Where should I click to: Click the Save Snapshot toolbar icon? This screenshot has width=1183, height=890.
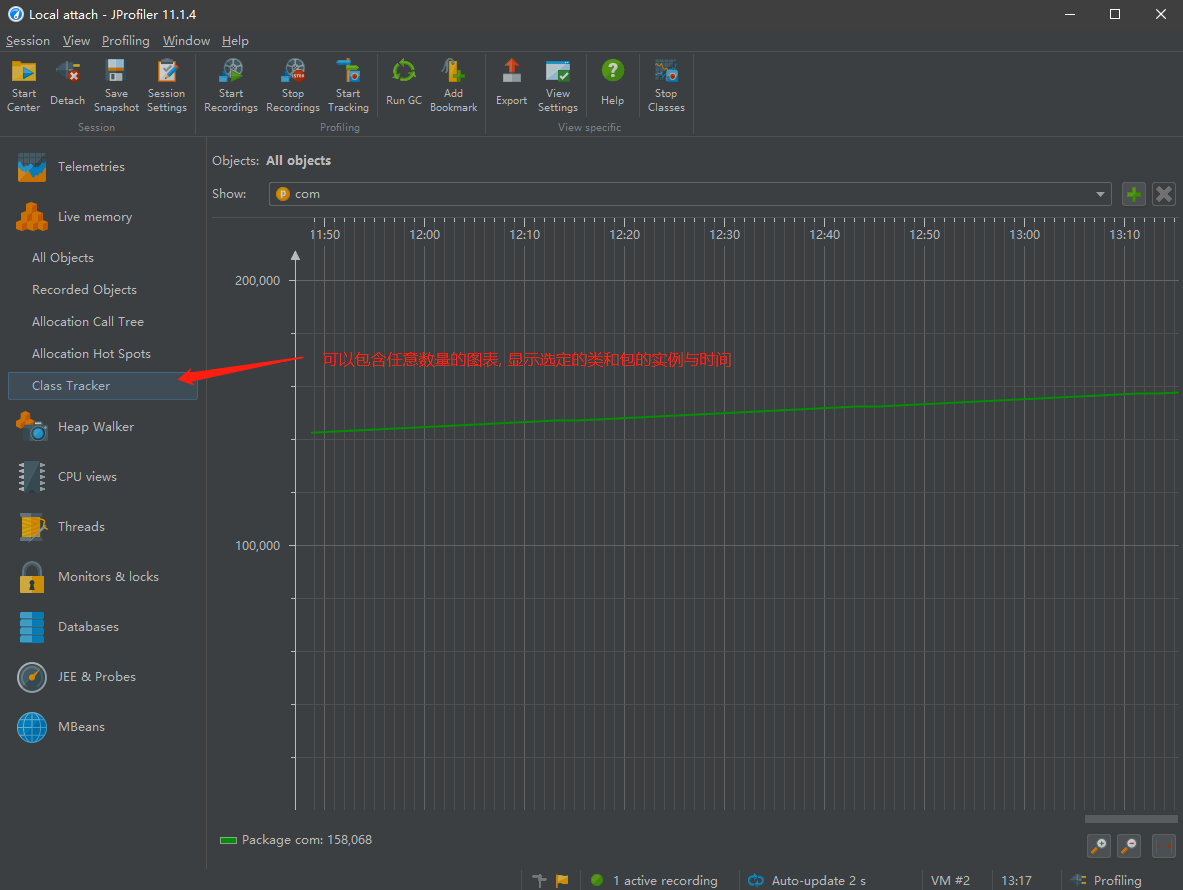[116, 84]
